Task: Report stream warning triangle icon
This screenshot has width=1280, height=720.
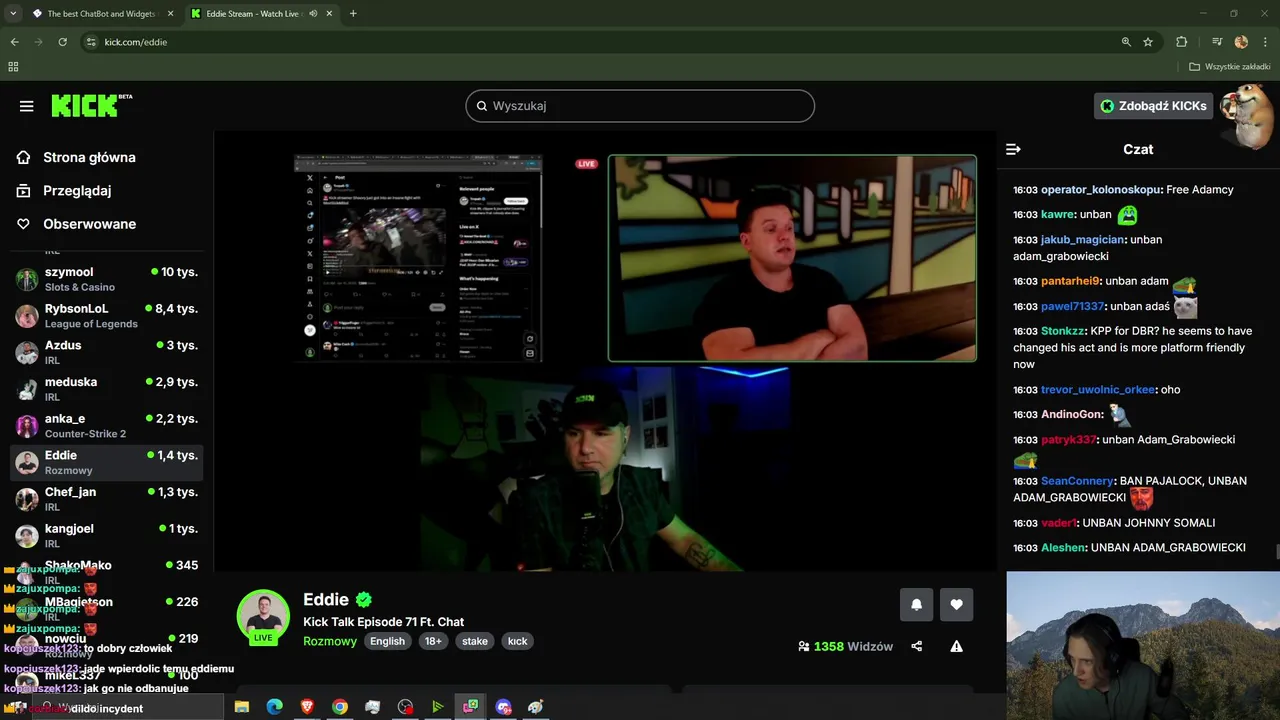Action: point(956,646)
